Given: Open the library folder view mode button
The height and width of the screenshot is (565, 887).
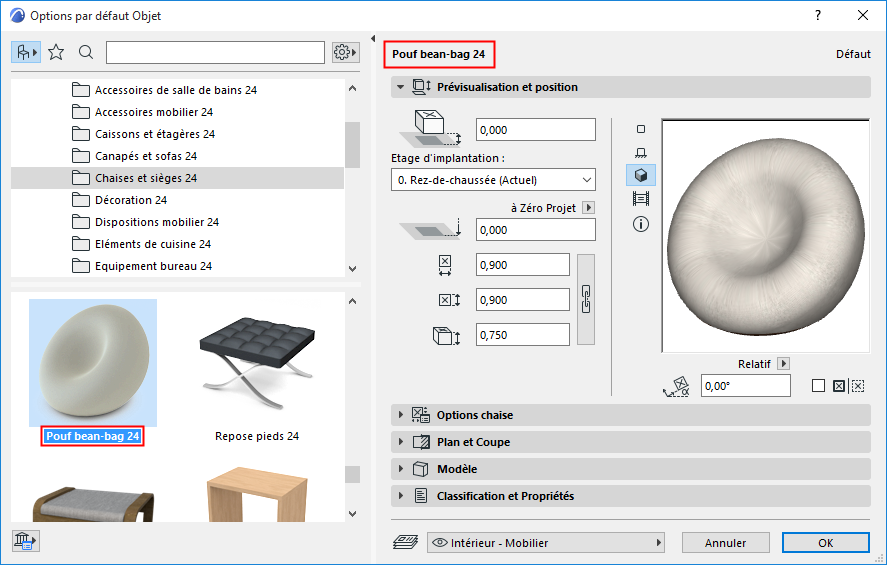Looking at the screenshot, I should click(x=26, y=53).
